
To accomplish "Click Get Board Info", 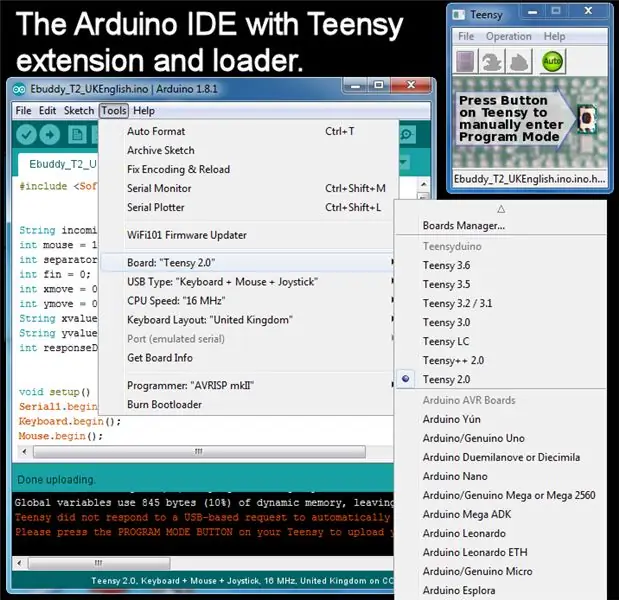I will [x=247, y=358].
